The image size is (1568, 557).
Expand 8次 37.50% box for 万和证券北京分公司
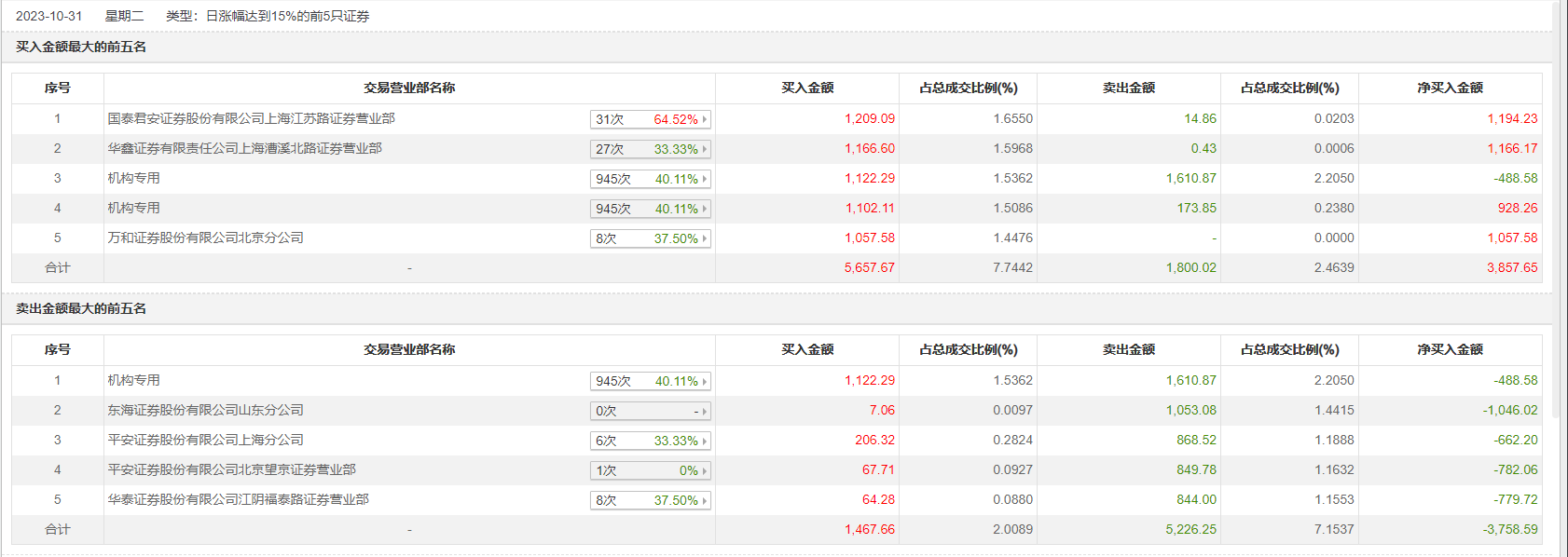click(705, 238)
